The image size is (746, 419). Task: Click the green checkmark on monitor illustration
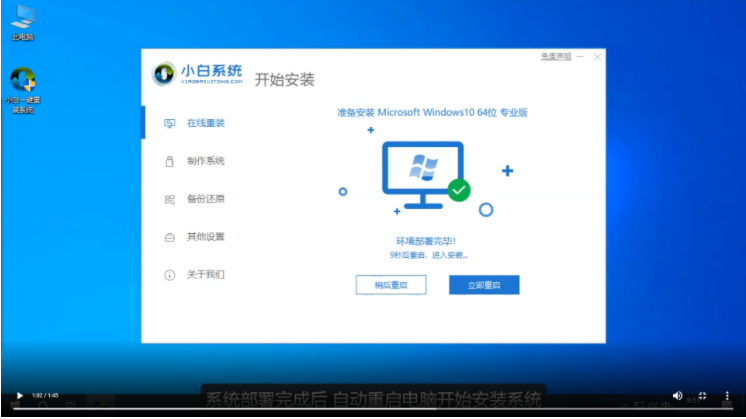[x=458, y=188]
